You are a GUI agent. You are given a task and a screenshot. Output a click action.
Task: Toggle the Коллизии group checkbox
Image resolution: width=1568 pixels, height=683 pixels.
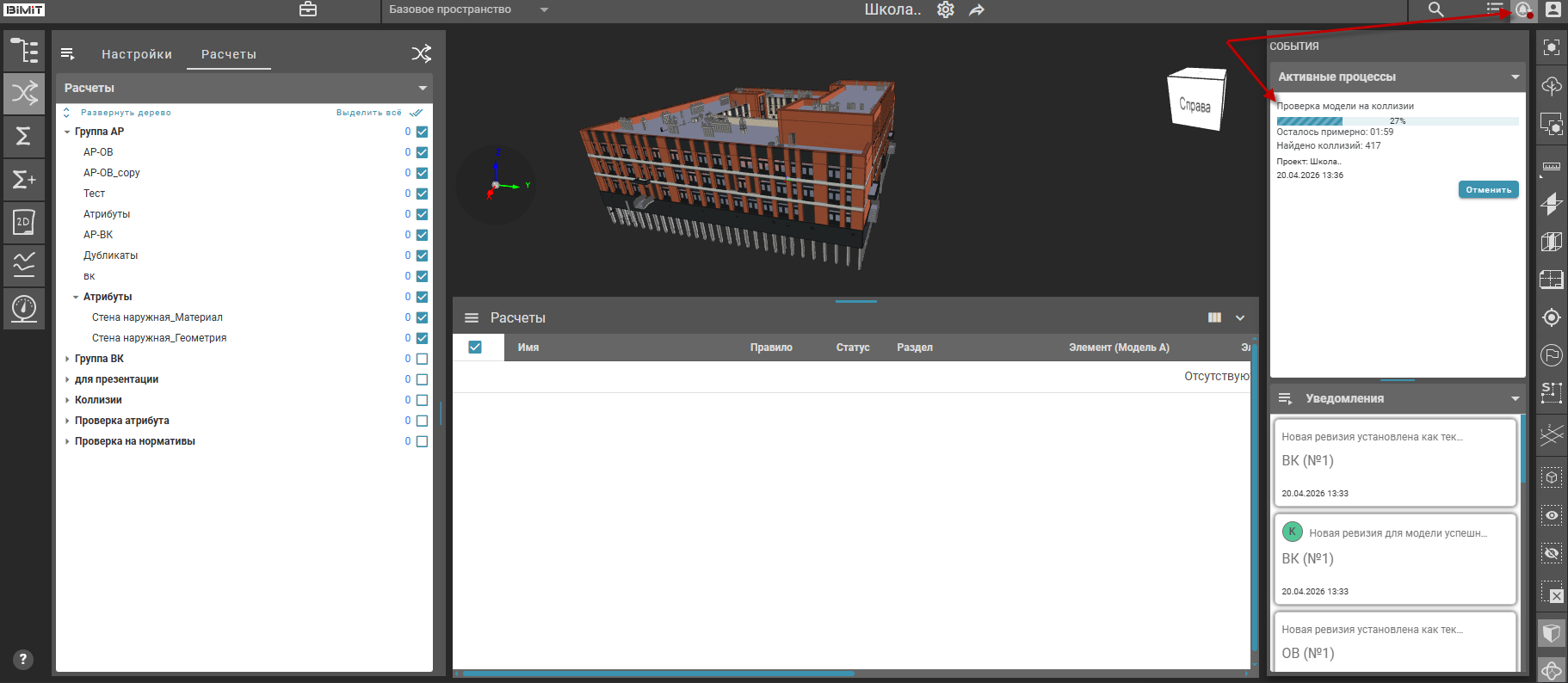(422, 400)
